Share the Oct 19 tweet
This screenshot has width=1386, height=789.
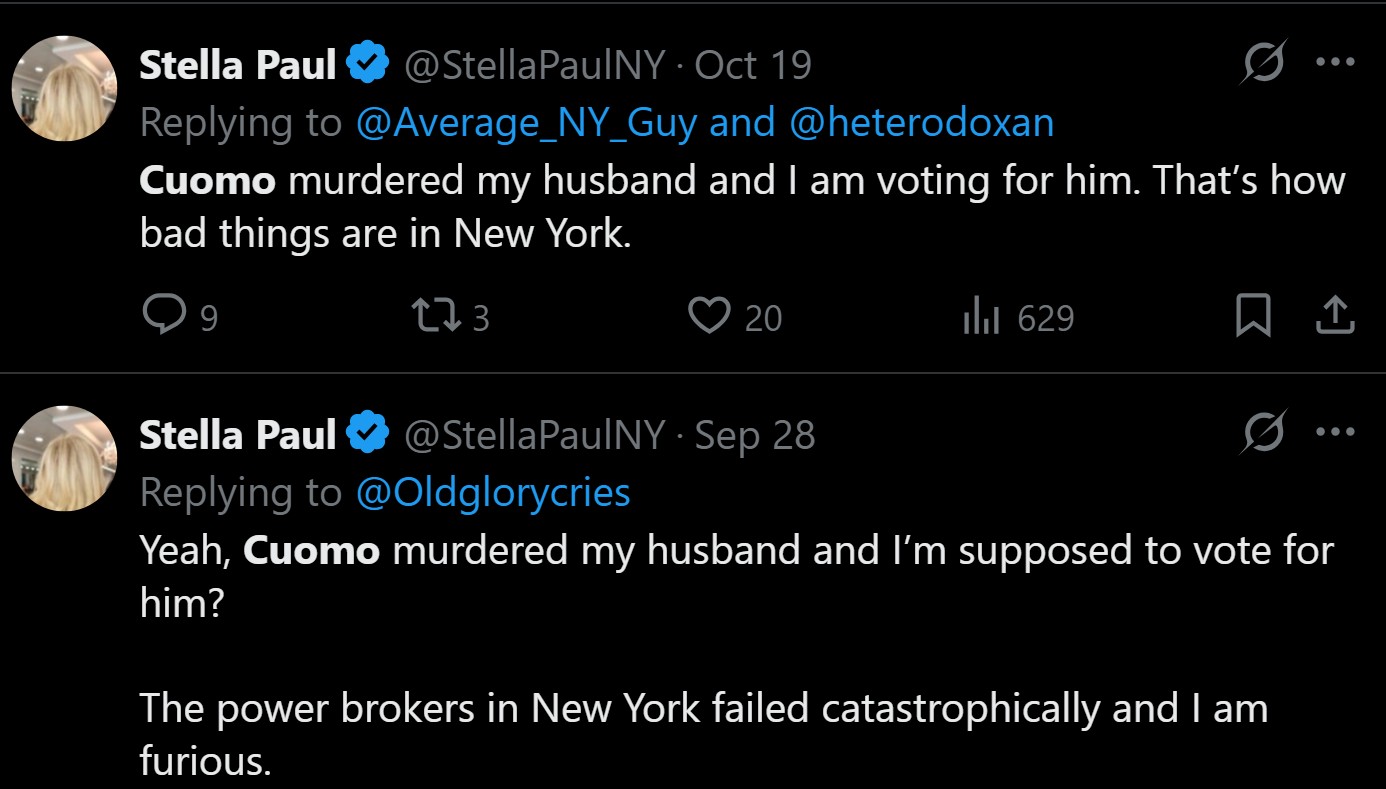1336,317
